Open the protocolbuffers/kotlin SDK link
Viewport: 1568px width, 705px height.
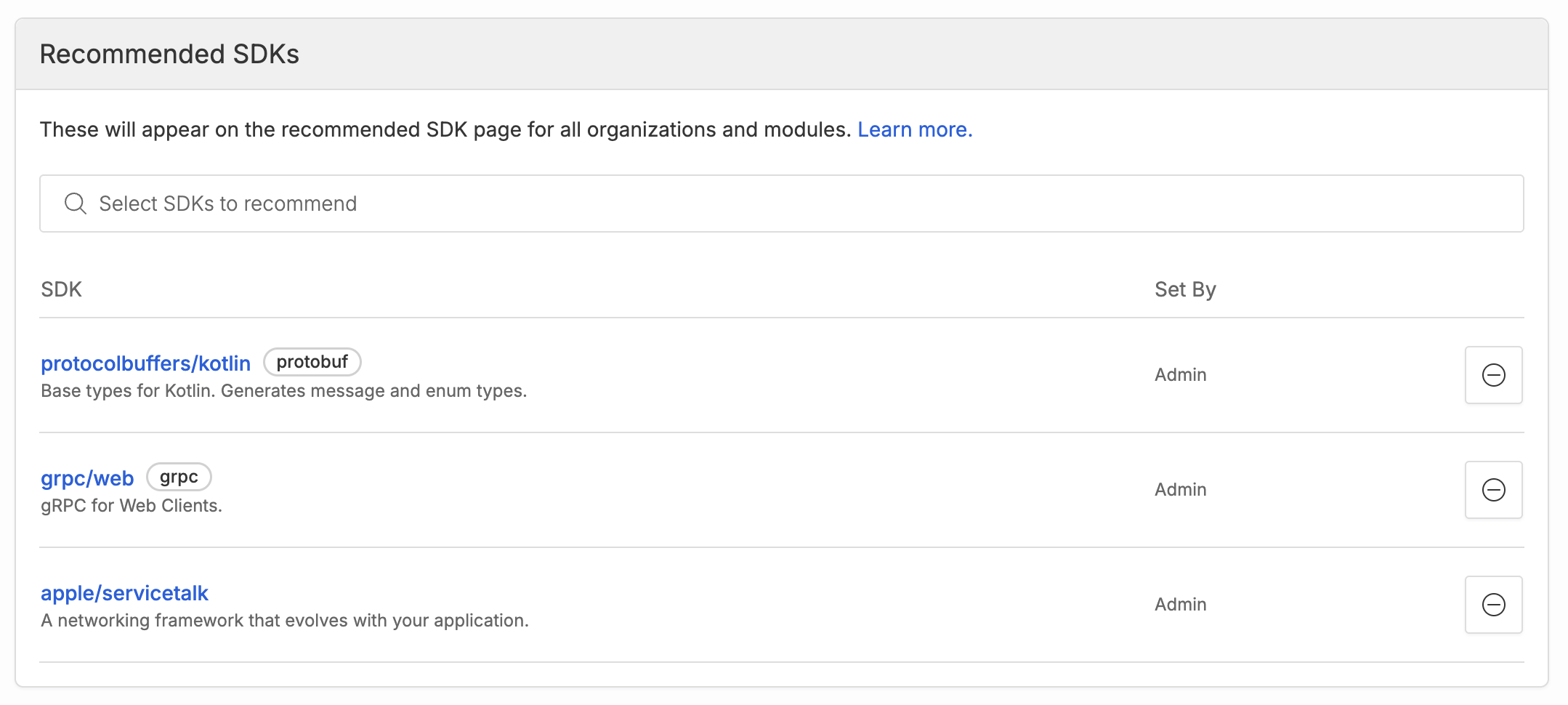[x=145, y=363]
